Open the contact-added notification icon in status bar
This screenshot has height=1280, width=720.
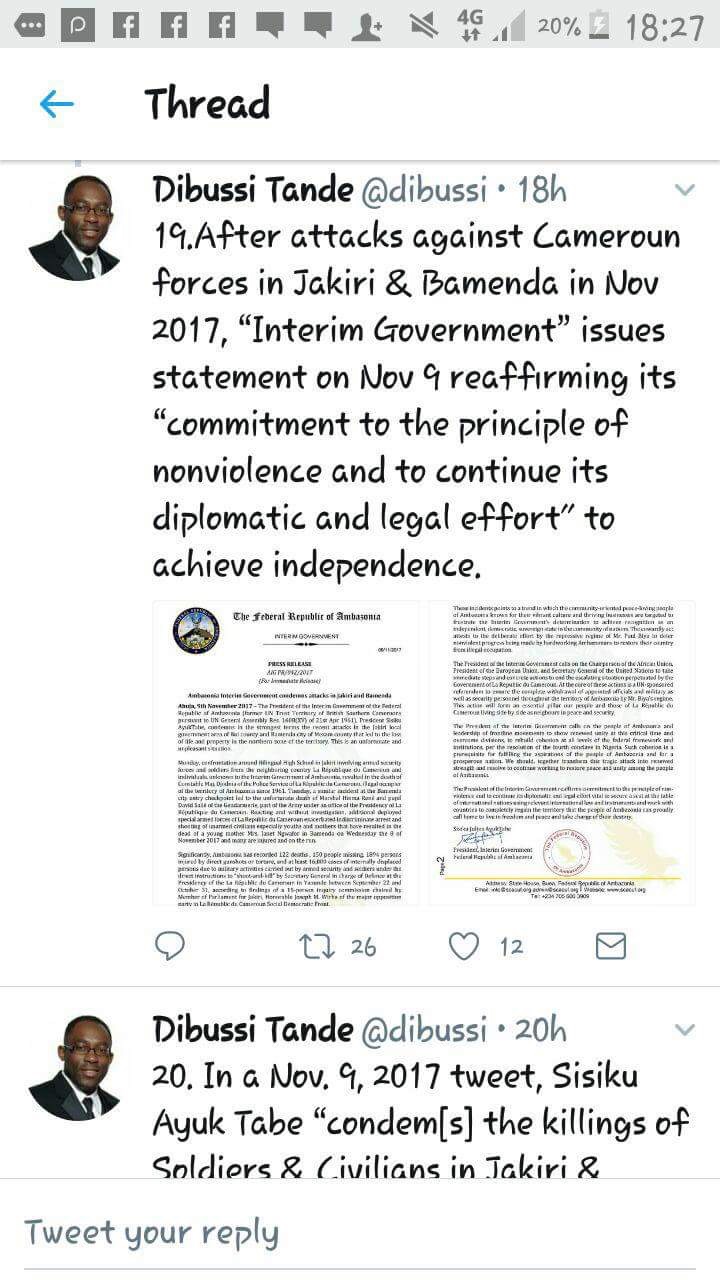[367, 25]
